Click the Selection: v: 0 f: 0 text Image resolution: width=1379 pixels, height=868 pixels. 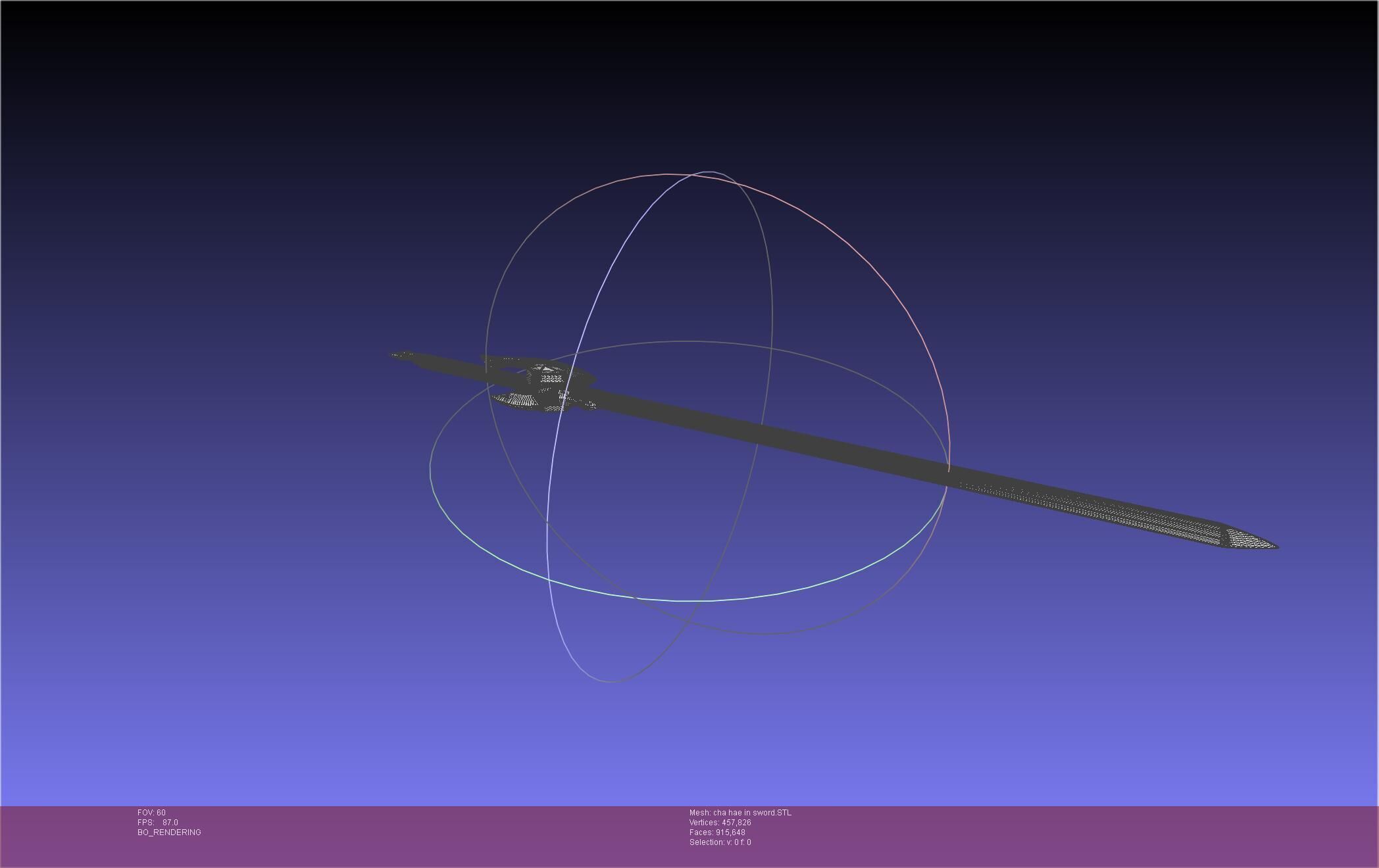[720, 842]
